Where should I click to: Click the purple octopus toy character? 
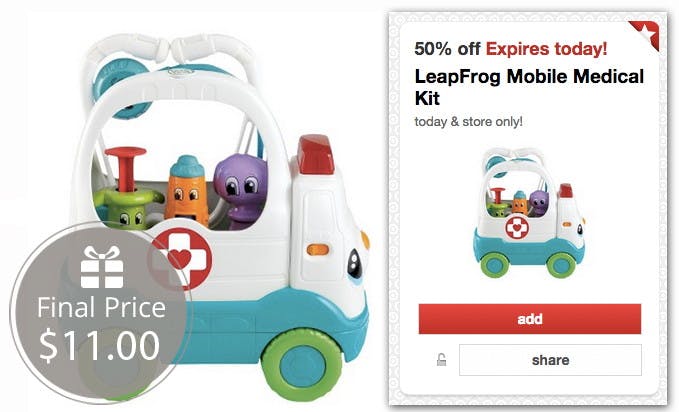point(239,191)
